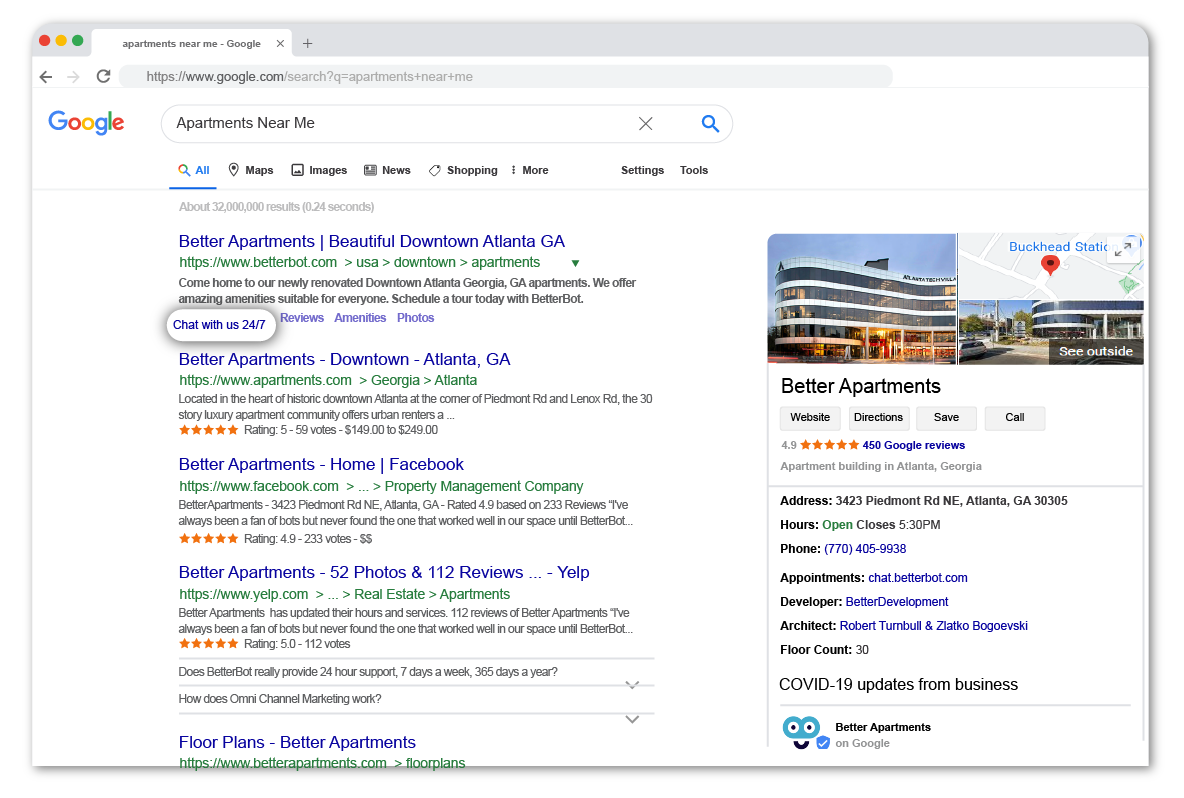
Task: Open the Yelp '52 Photos & 112 Reviews' result
Action: [x=384, y=572]
